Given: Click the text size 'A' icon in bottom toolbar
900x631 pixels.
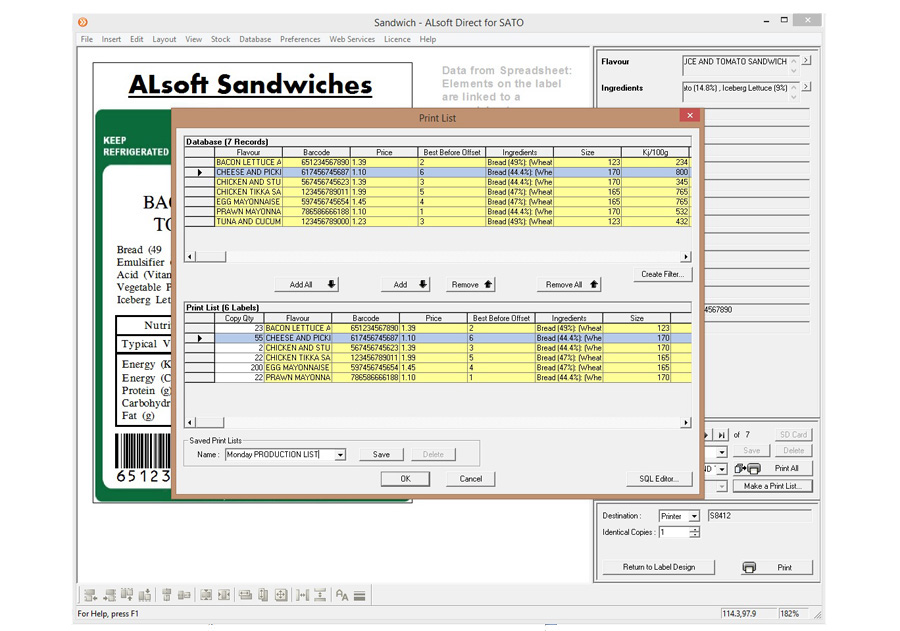Looking at the screenshot, I should [341, 595].
